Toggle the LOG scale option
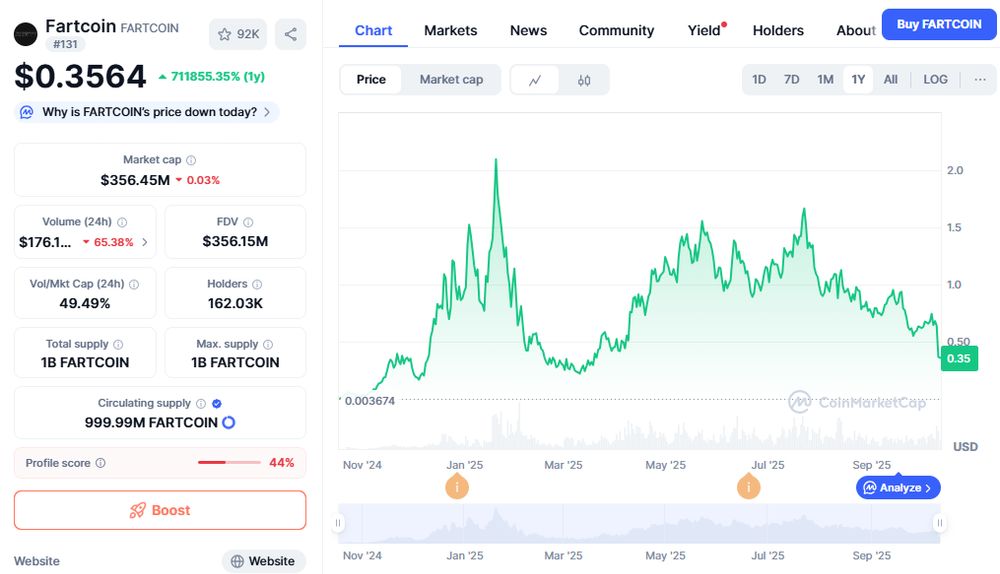This screenshot has width=1000, height=574. 935,80
